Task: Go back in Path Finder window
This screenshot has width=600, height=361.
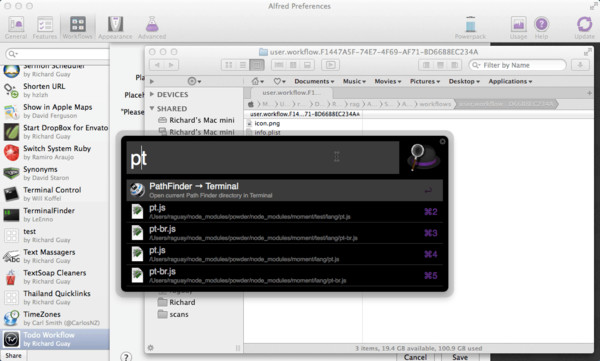Action: click(x=157, y=65)
